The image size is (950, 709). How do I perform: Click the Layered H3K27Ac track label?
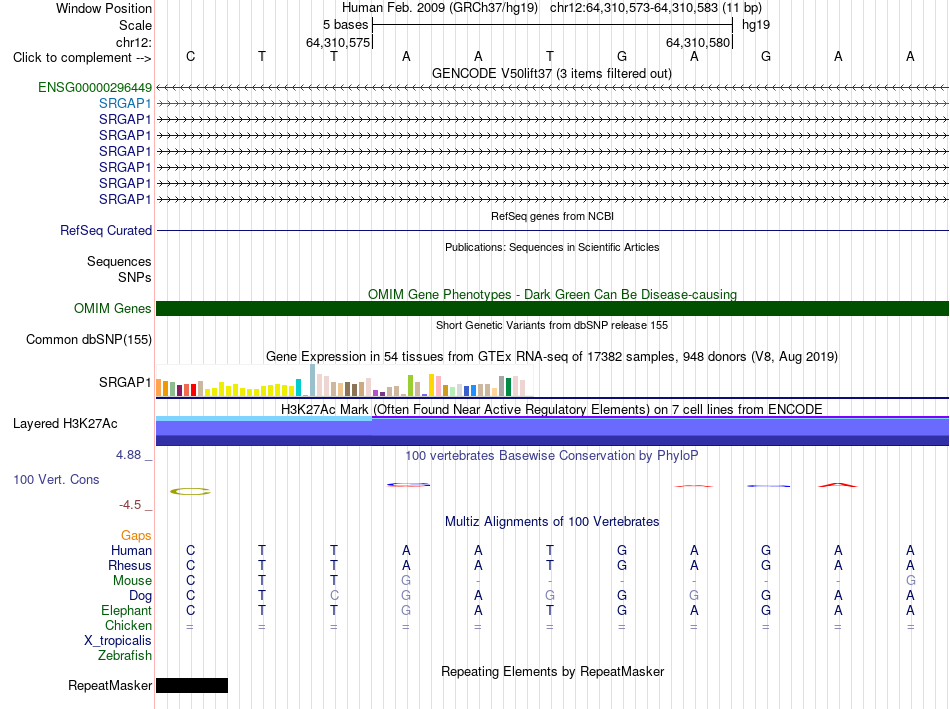pos(65,424)
